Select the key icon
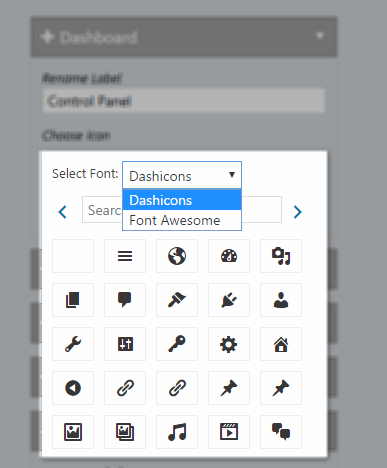 (177, 344)
